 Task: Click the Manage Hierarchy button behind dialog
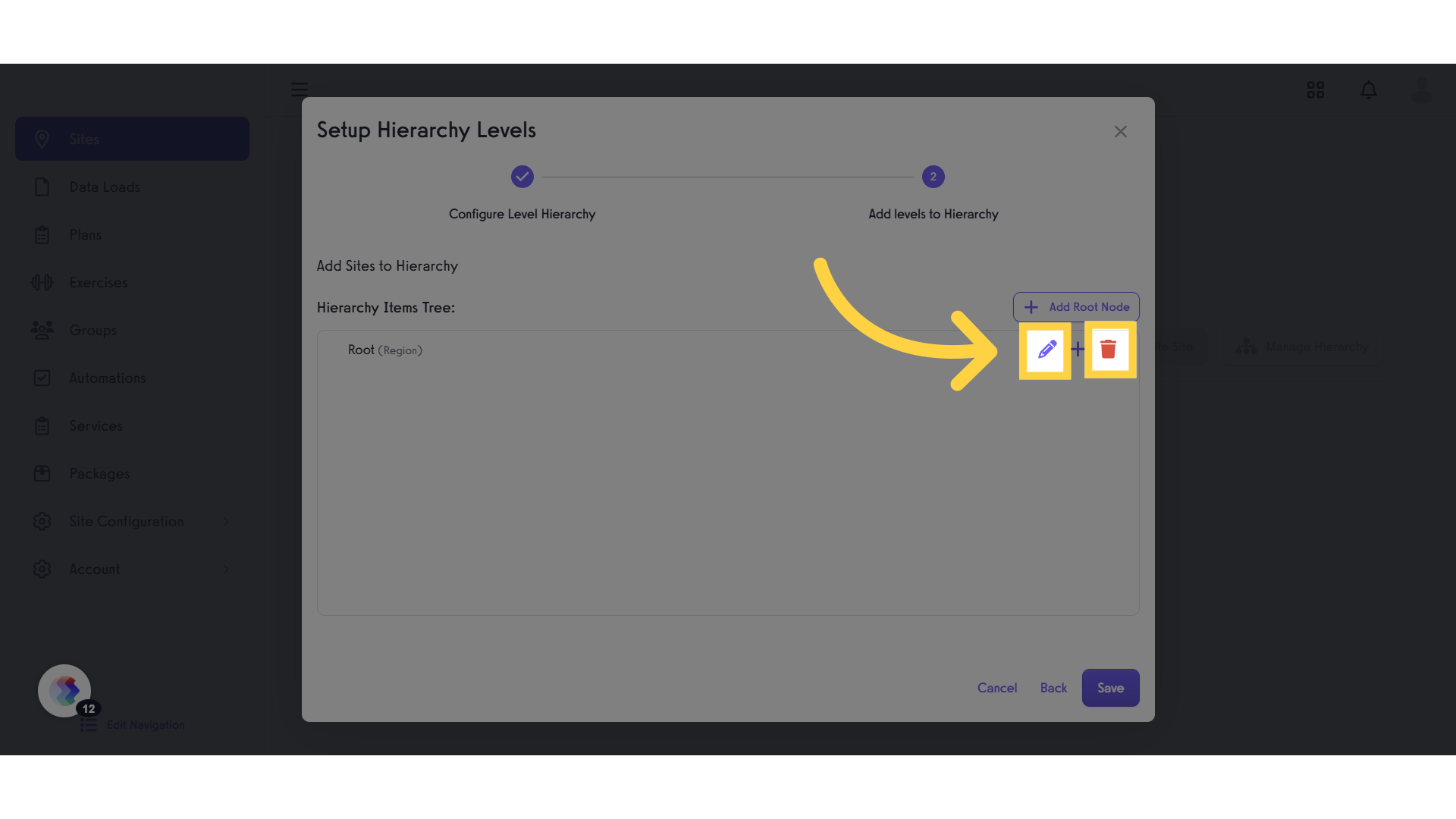click(1303, 347)
